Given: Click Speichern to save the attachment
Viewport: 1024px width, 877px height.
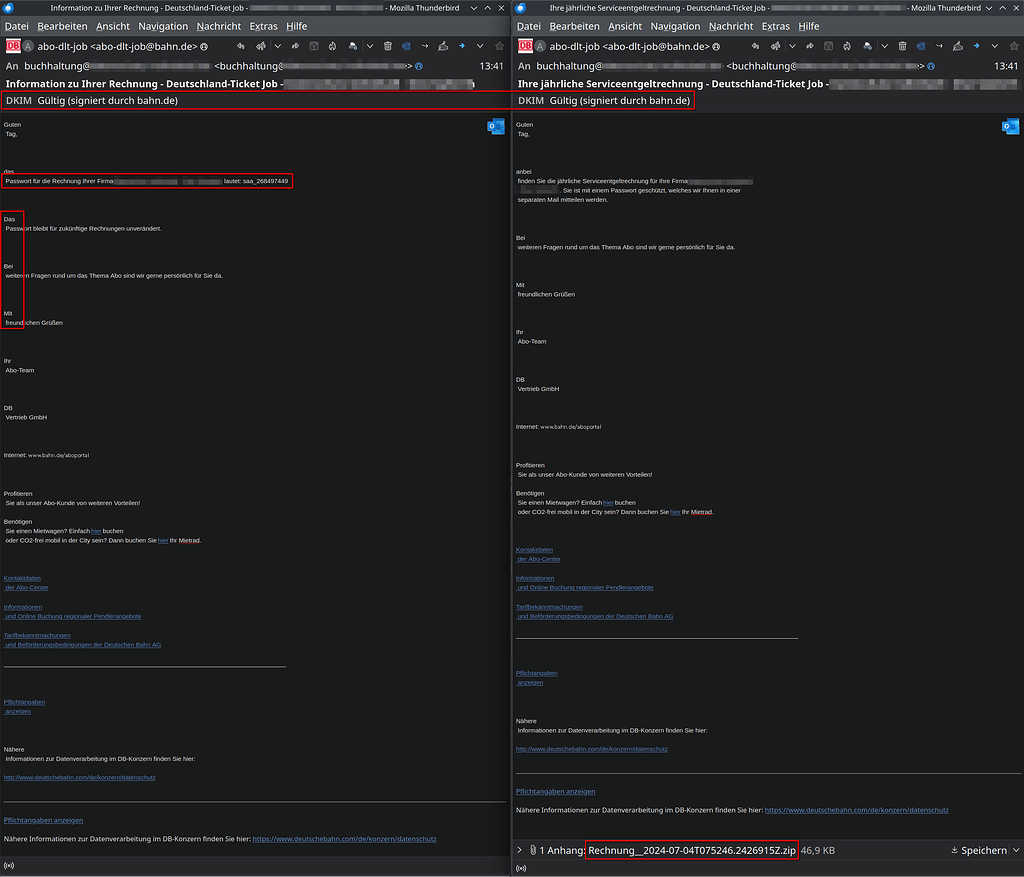Looking at the screenshot, I should [979, 850].
